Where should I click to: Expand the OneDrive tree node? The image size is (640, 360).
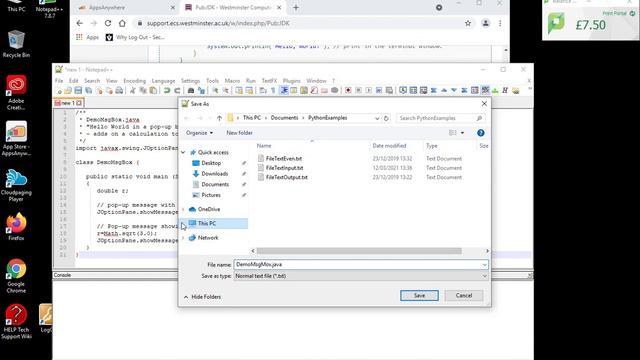pyautogui.click(x=183, y=209)
